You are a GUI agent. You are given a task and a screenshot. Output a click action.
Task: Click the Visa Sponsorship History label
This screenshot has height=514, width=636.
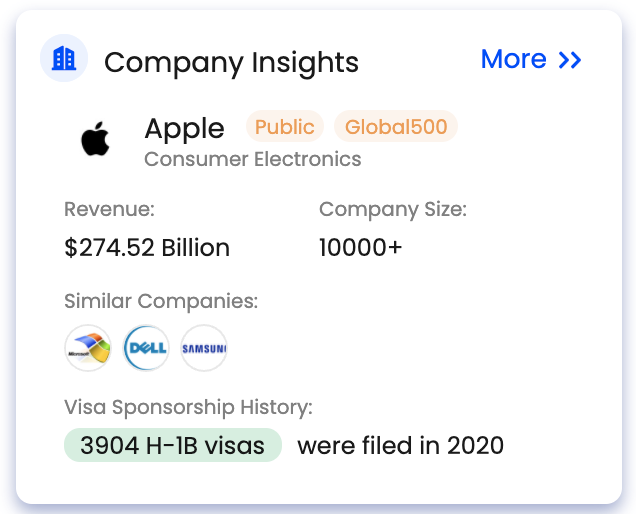189,407
